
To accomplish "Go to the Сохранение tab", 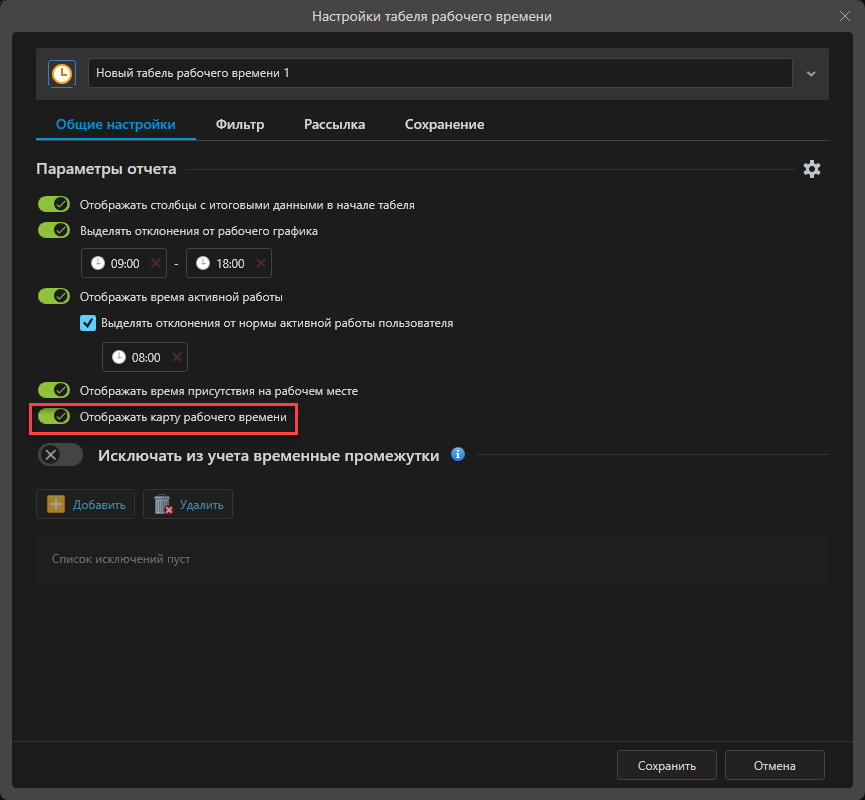I will pyautogui.click(x=444, y=125).
